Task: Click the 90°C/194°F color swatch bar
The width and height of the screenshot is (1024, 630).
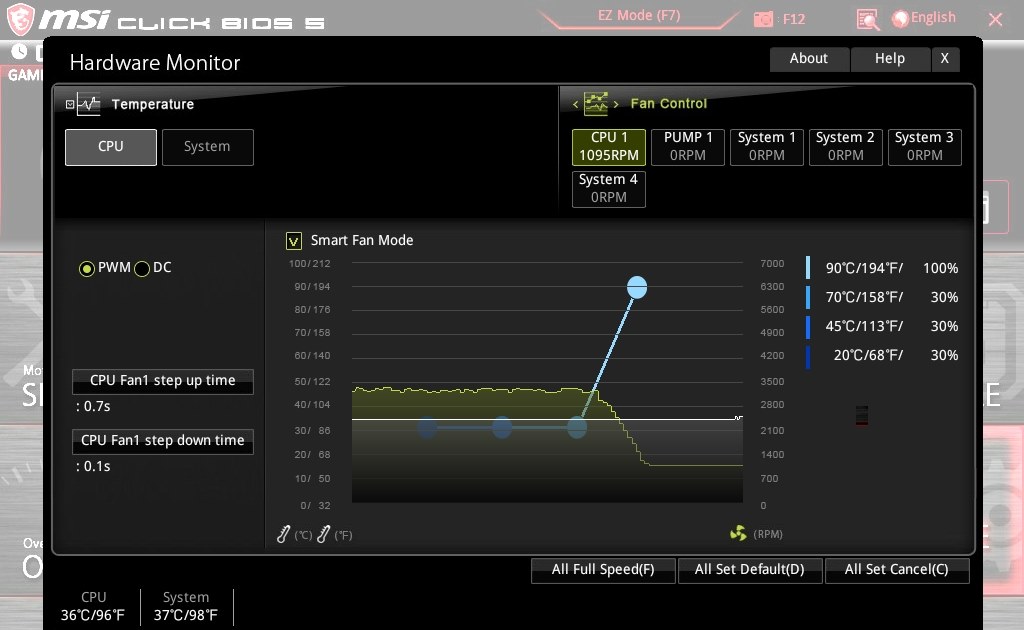Action: (808, 268)
